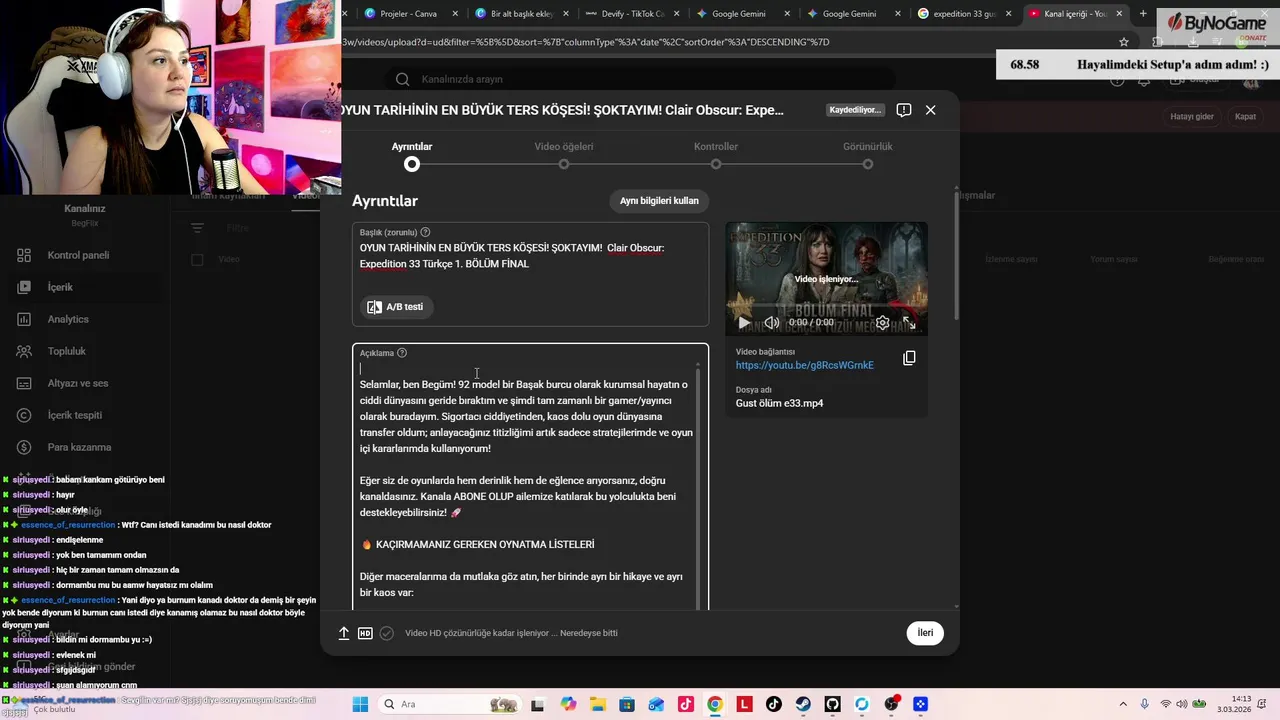Viewport: 1280px width, 720px height.
Task: Click Aynı bilgileri kullan button
Action: [x=659, y=201]
